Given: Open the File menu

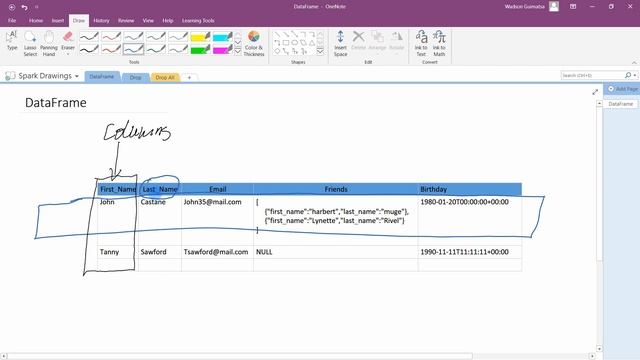Looking at the screenshot, I should (12, 20).
